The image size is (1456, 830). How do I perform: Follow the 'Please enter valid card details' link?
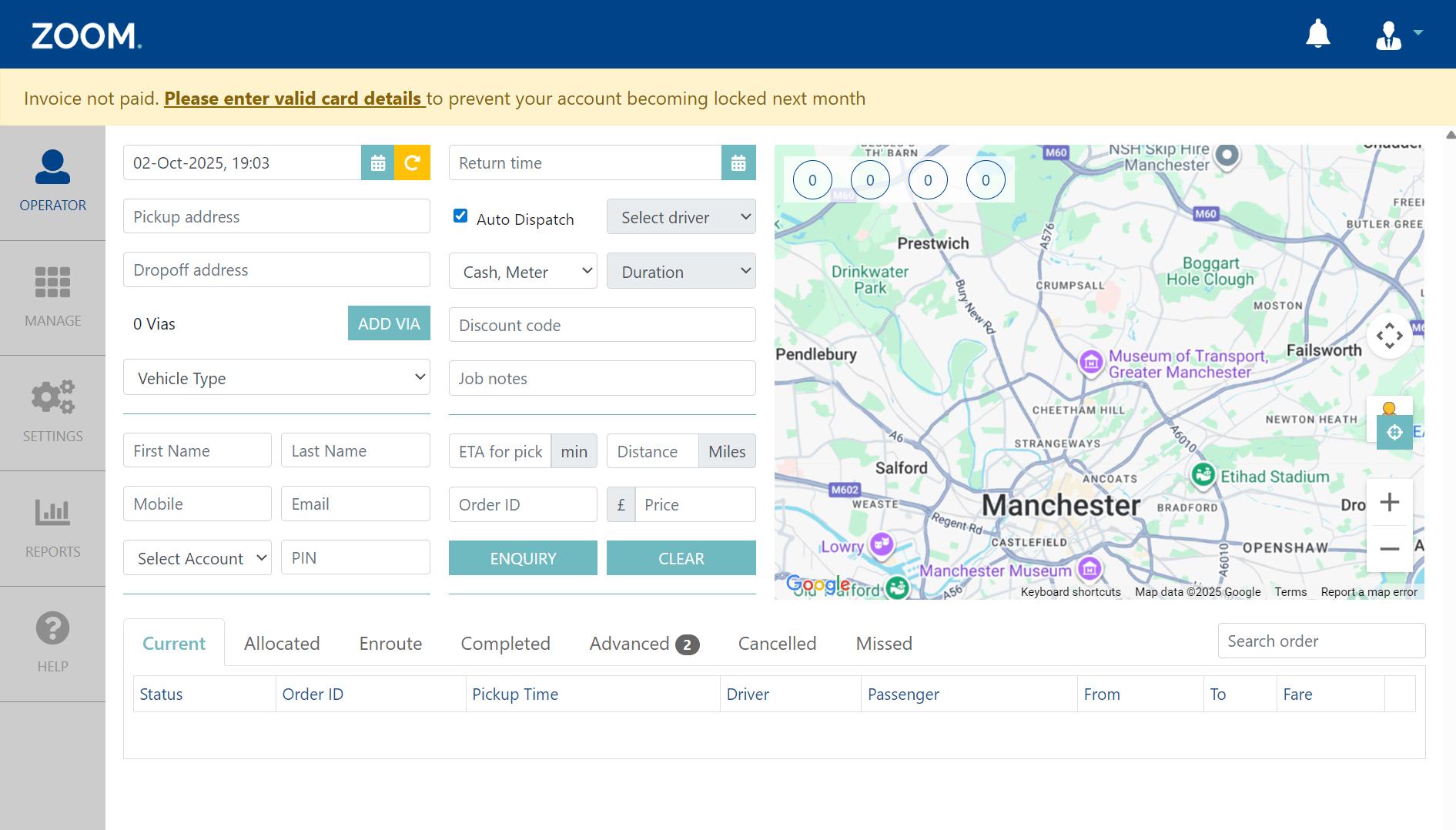pyautogui.click(x=293, y=99)
